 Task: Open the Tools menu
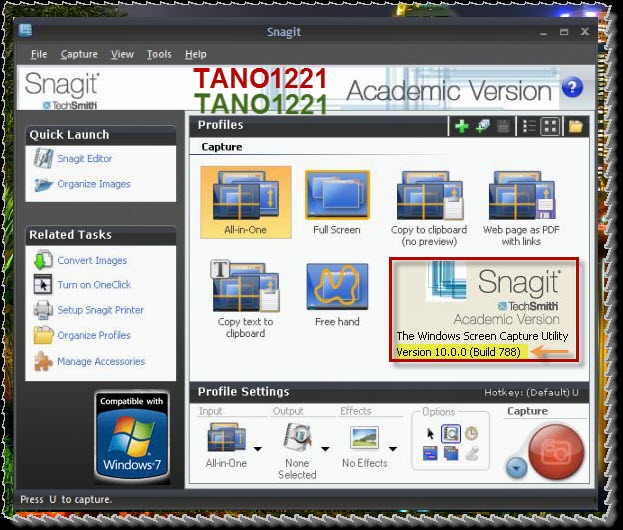159,54
